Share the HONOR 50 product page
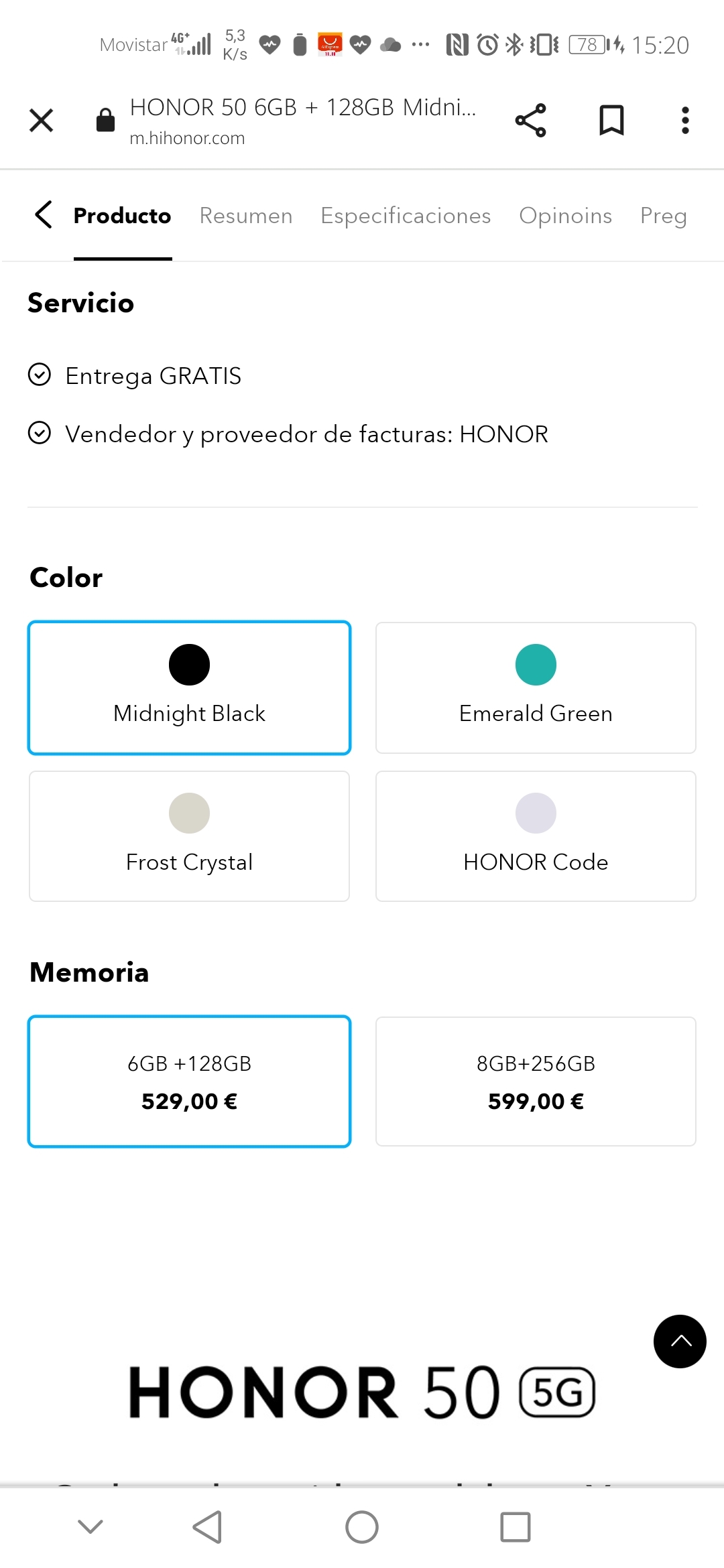This screenshot has height=1568, width=724. tap(530, 121)
